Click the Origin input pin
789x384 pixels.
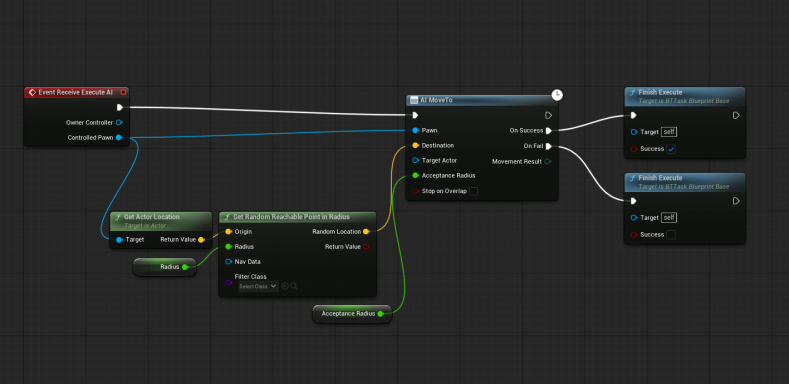[x=228, y=232]
